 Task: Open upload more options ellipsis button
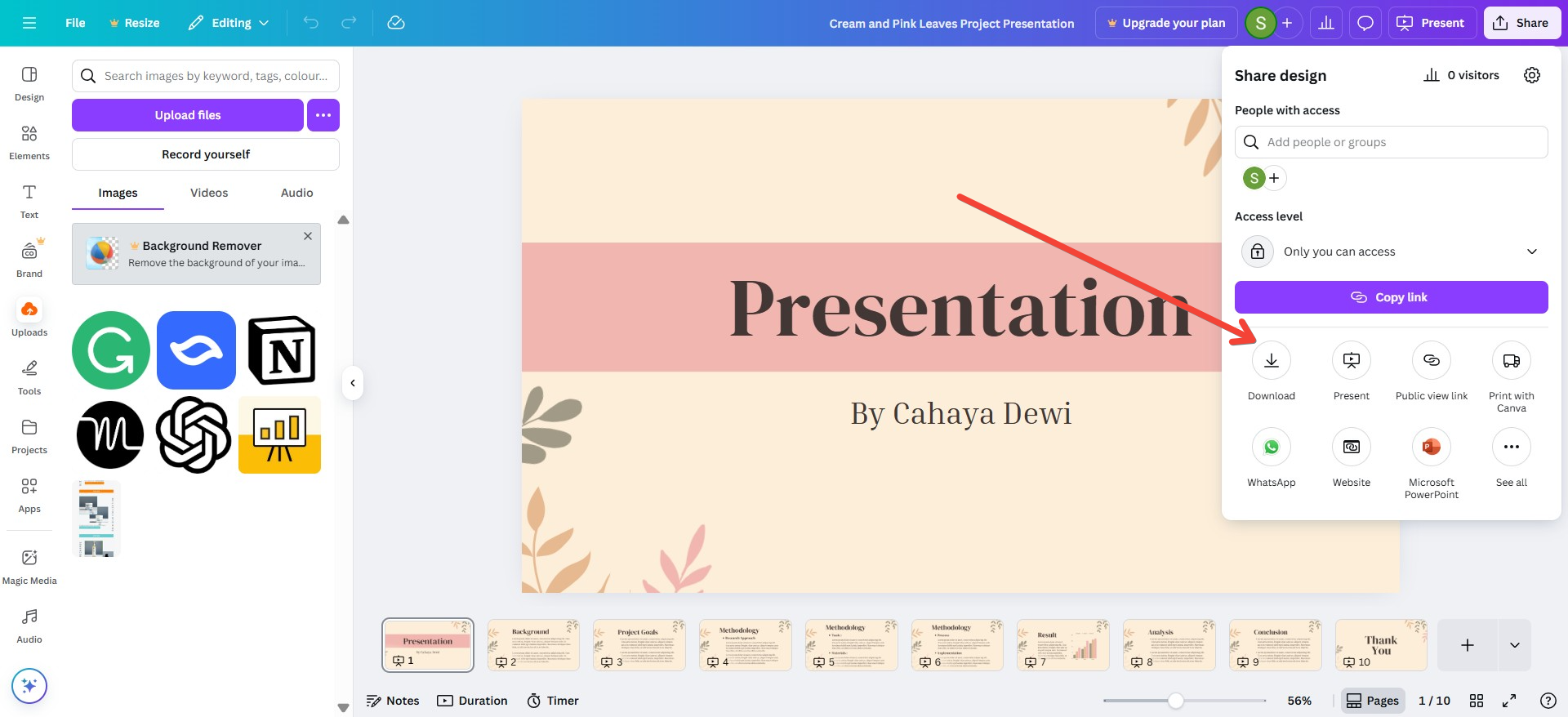(323, 115)
